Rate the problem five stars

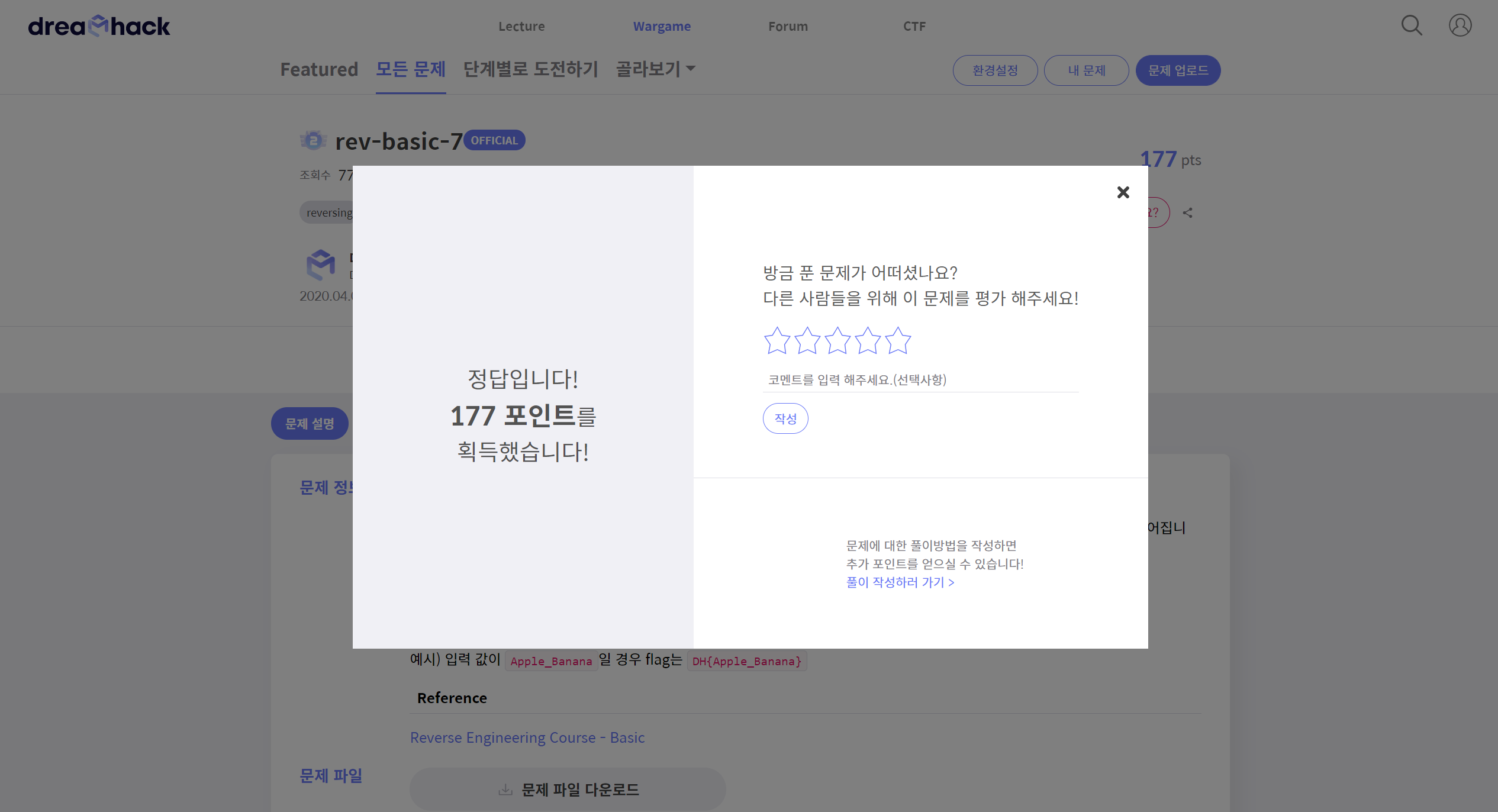click(x=898, y=341)
